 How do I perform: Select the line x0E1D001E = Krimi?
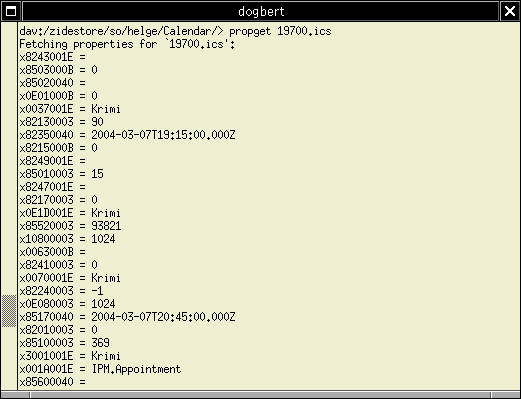tap(70, 213)
